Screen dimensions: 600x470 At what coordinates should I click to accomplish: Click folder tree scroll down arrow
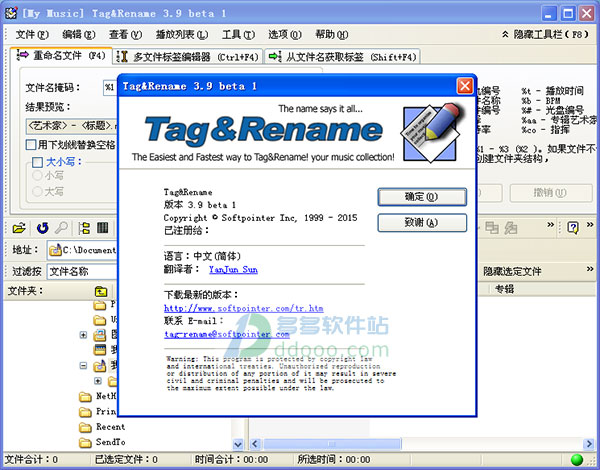pyautogui.click(x=238, y=444)
